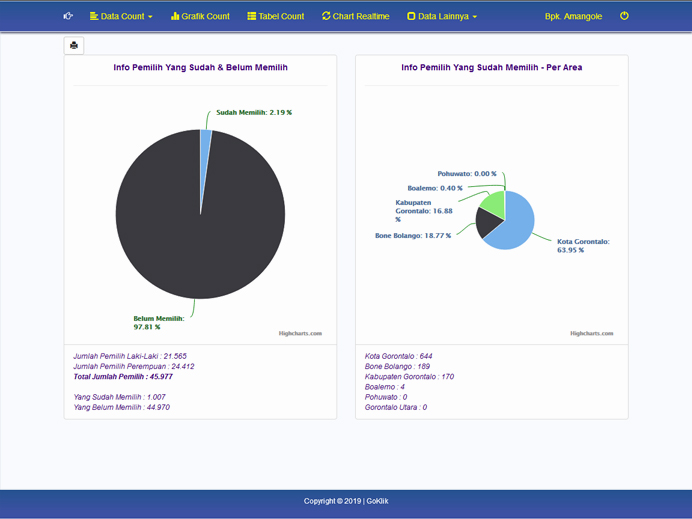The width and height of the screenshot is (692, 519).
Task: Click the print button icon
Action: click(x=74, y=45)
